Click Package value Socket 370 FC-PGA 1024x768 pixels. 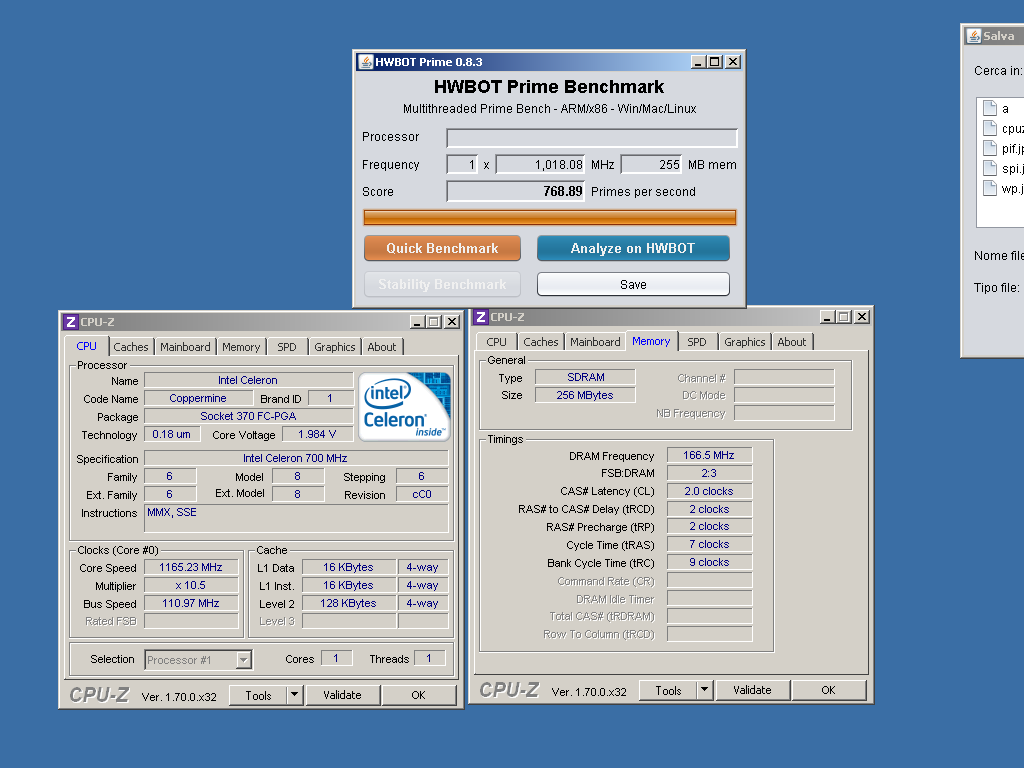pyautogui.click(x=248, y=416)
